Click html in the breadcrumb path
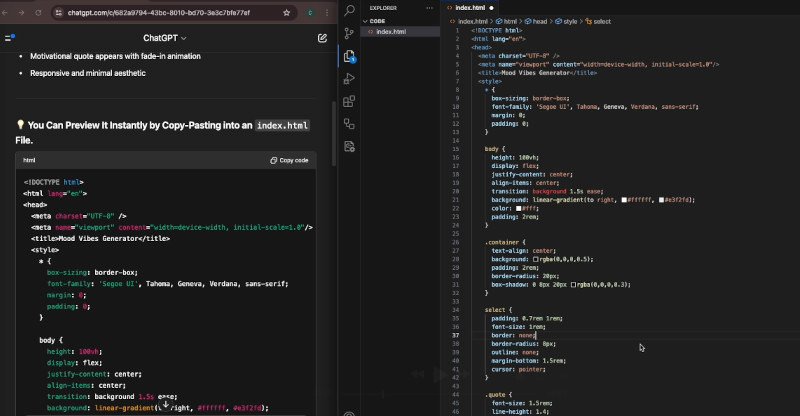This screenshot has width=800, height=416. [x=510, y=21]
